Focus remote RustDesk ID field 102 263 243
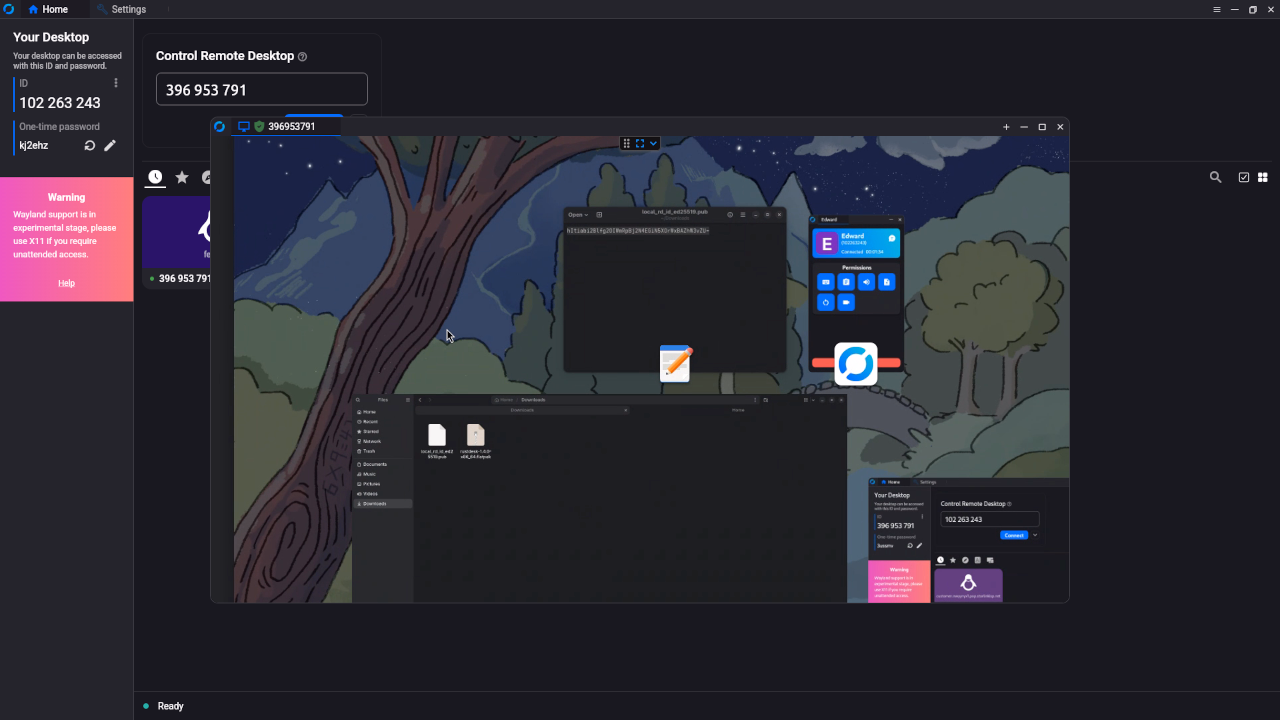 tap(990, 519)
